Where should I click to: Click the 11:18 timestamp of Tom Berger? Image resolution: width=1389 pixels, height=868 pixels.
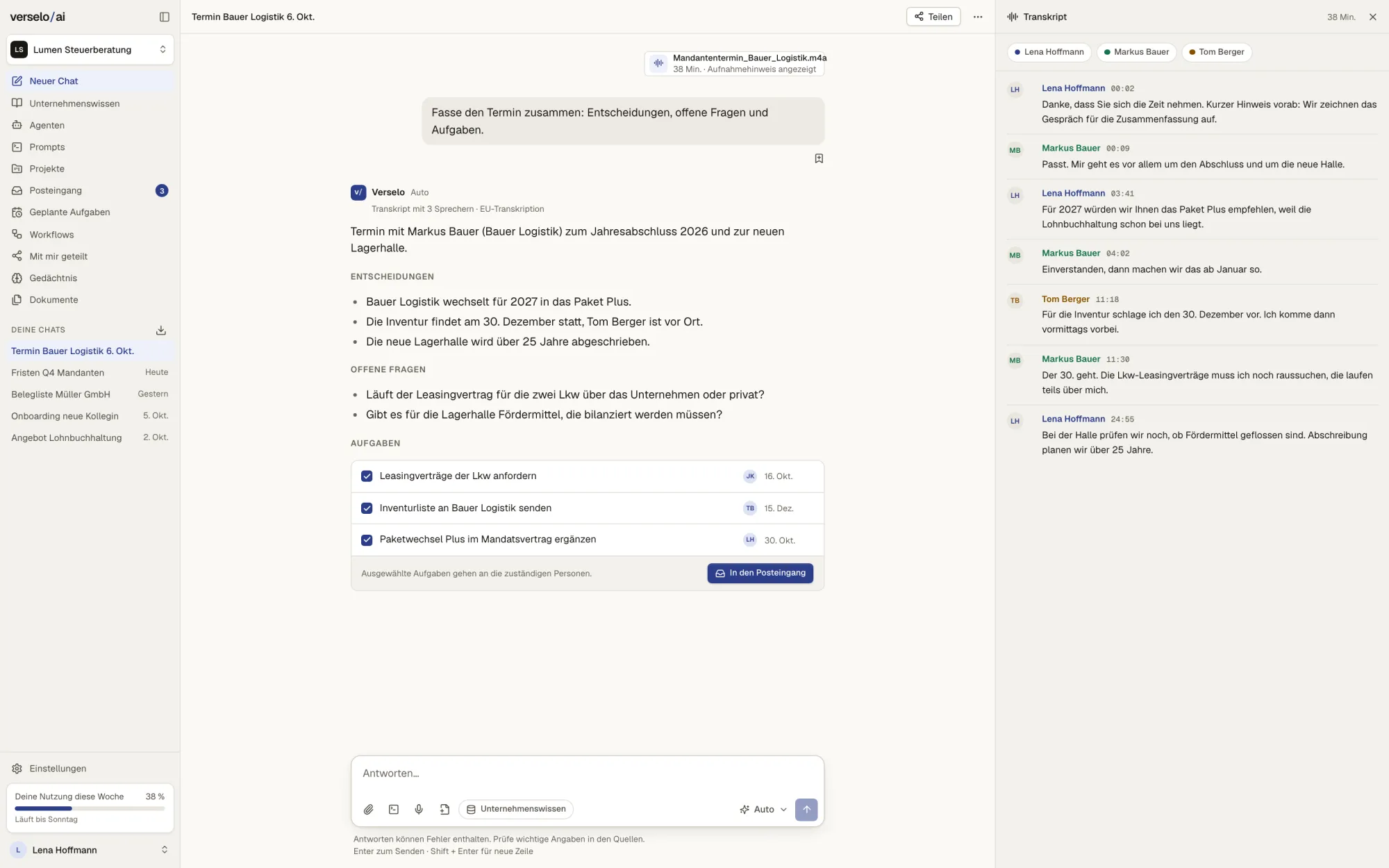(1107, 300)
